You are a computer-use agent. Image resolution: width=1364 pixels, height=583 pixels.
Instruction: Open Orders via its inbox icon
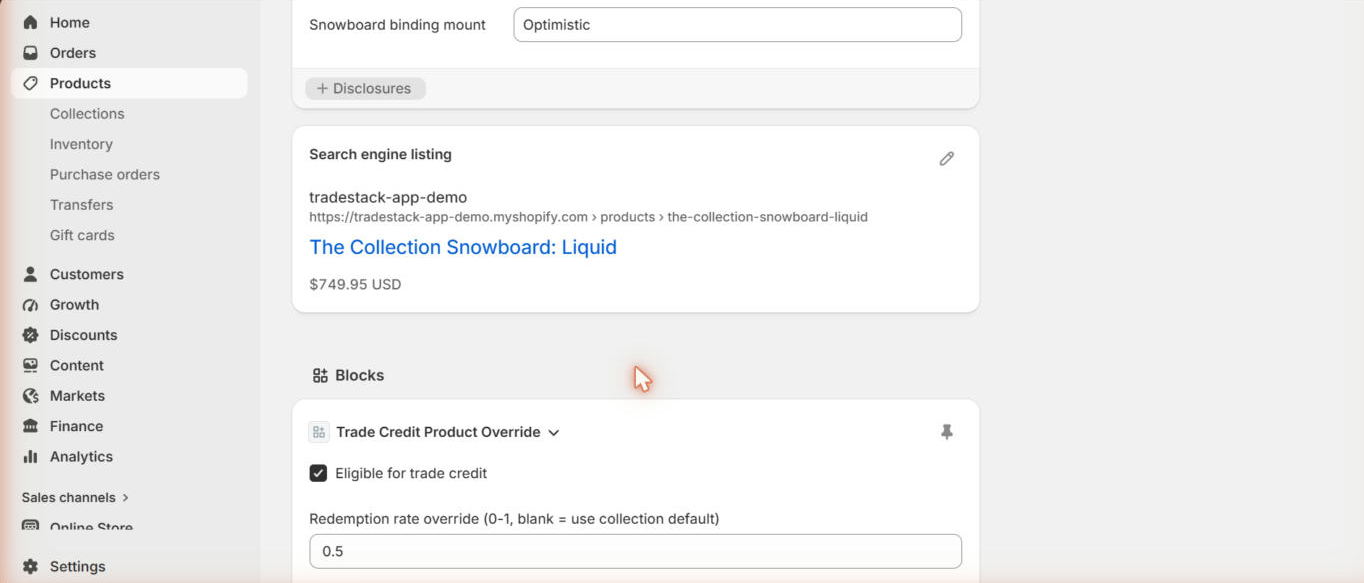[x=30, y=53]
